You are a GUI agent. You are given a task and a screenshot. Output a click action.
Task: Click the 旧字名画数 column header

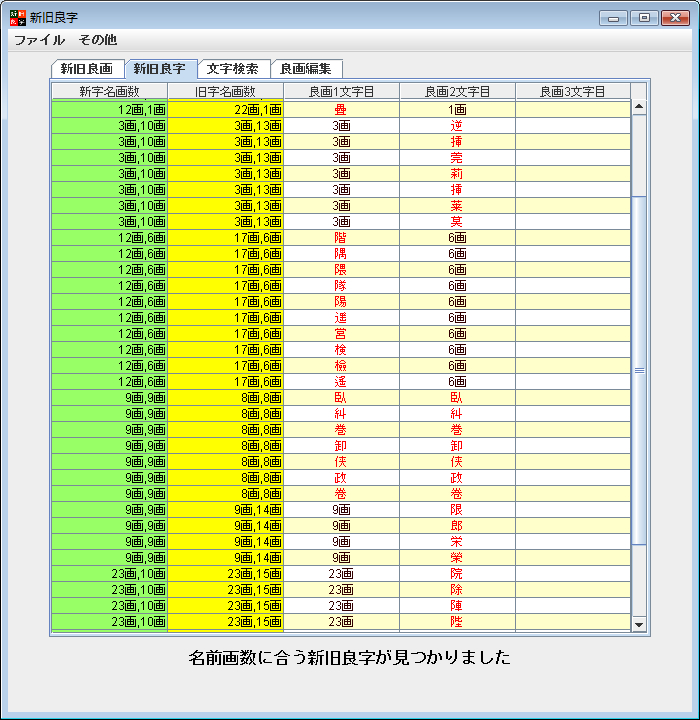pyautogui.click(x=225, y=91)
